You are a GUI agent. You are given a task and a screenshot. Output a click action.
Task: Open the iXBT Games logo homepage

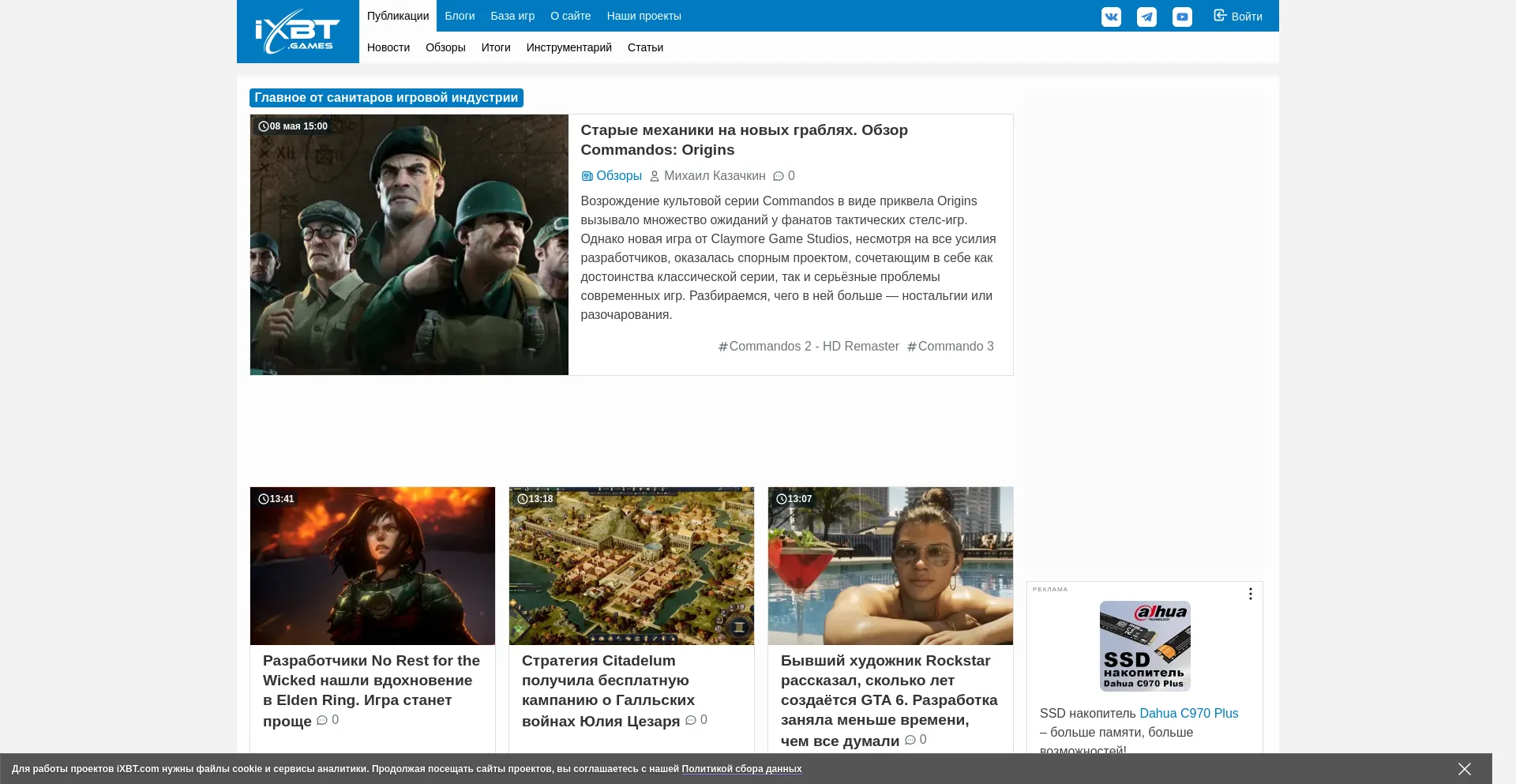(298, 32)
